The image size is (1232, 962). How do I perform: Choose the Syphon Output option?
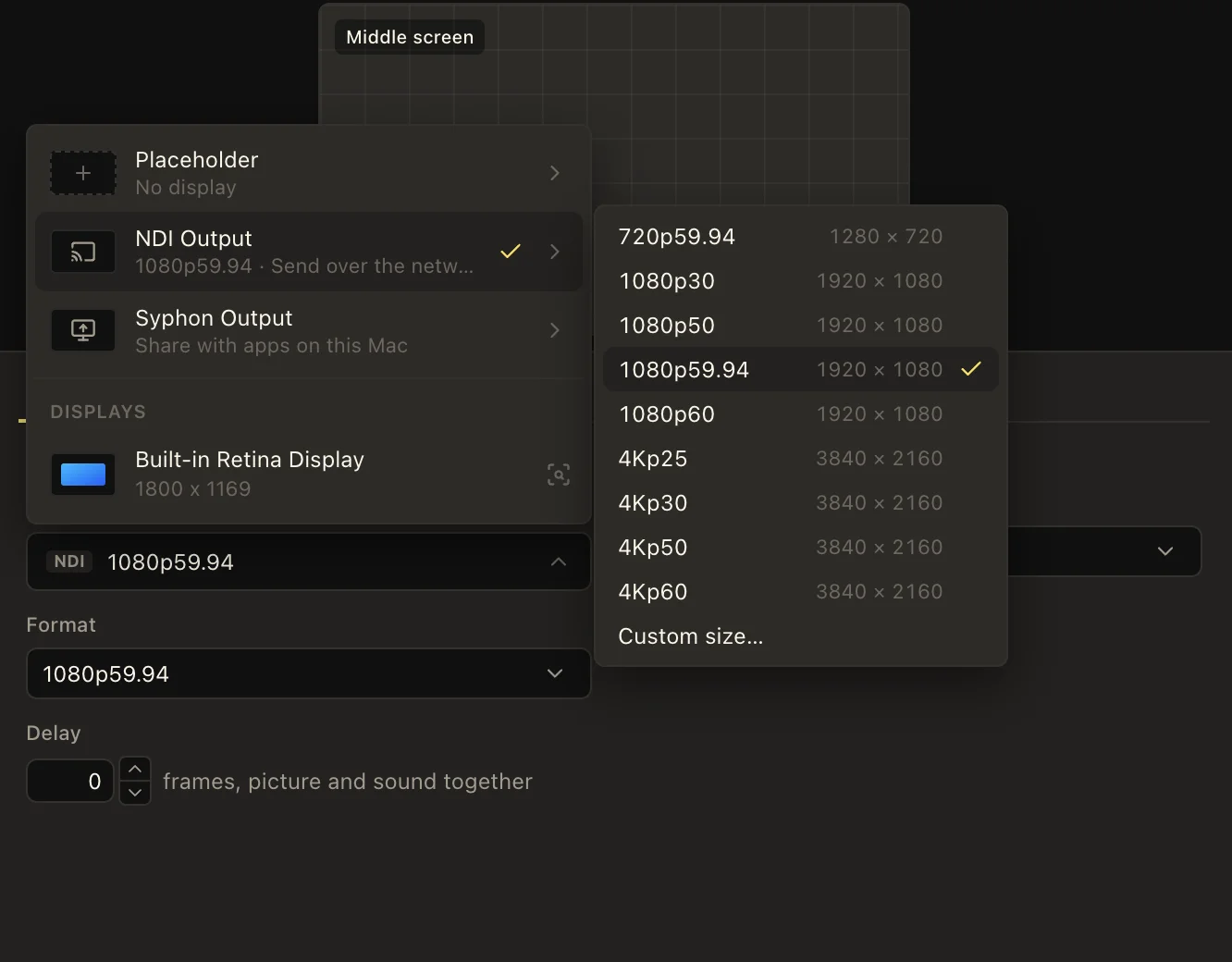[x=309, y=330]
